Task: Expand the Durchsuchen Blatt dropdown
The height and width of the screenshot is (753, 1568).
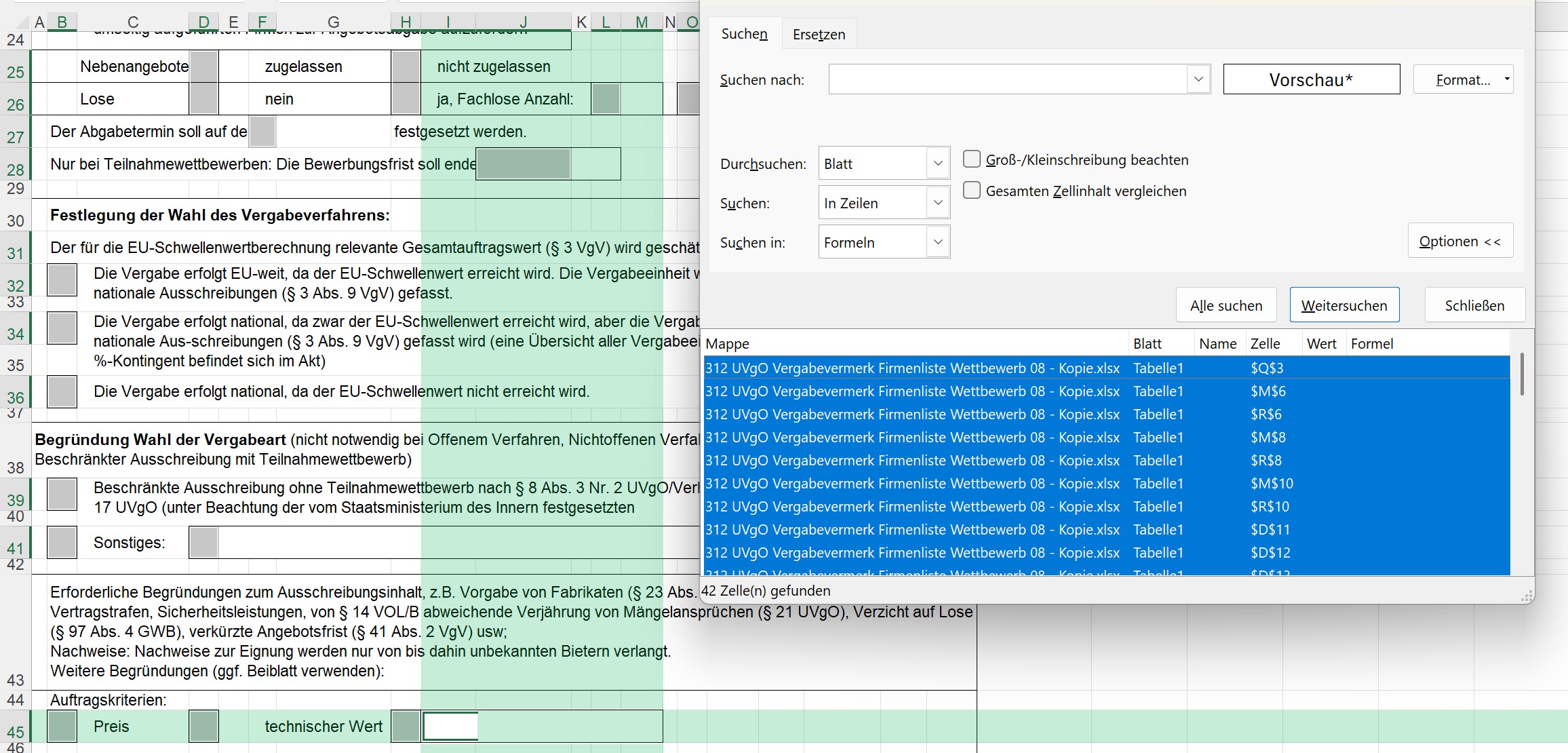Action: [x=938, y=163]
